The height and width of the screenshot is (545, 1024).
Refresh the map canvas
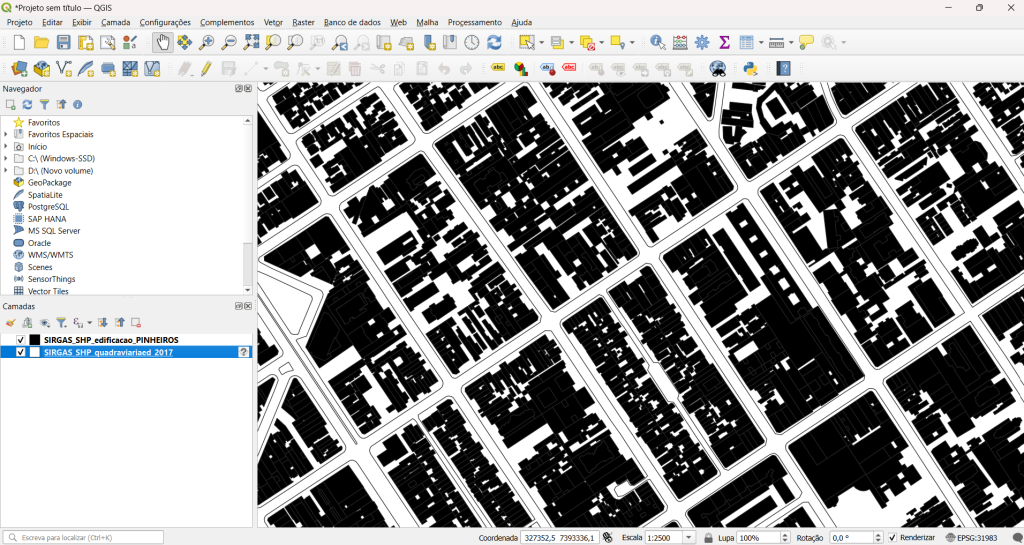coord(494,42)
